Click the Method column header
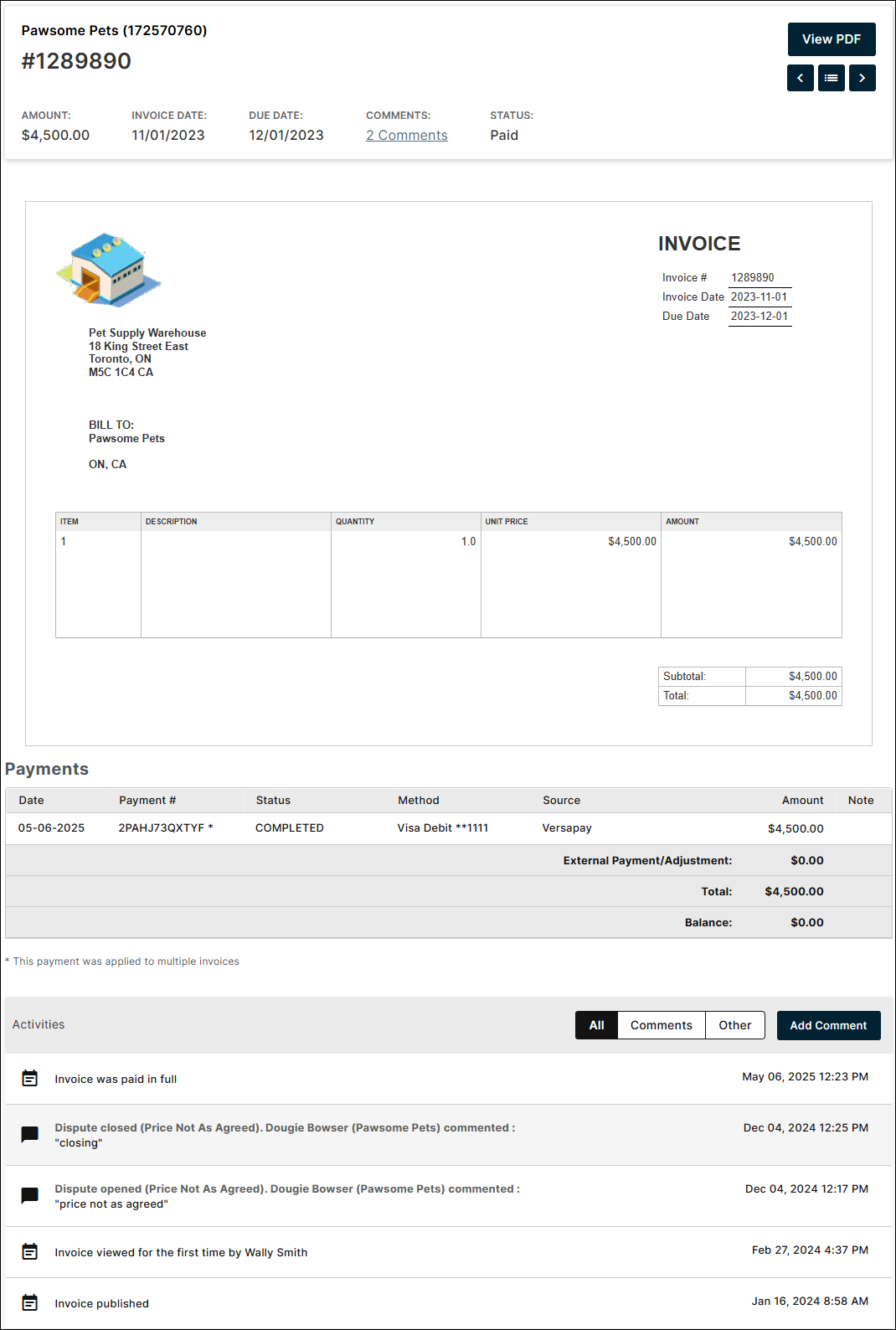The height and width of the screenshot is (1330, 896). tap(419, 800)
